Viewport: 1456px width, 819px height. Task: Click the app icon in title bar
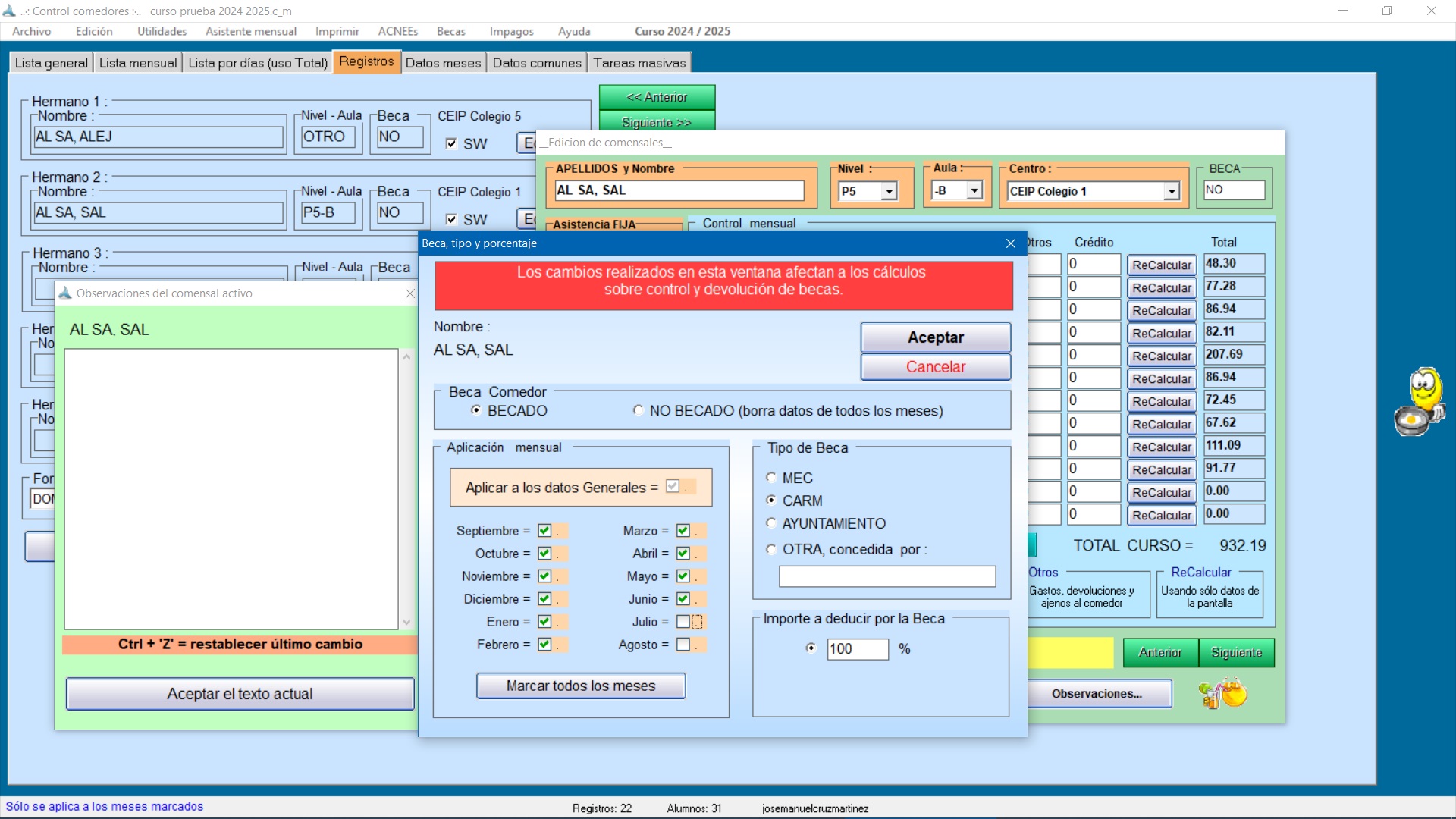click(x=9, y=11)
